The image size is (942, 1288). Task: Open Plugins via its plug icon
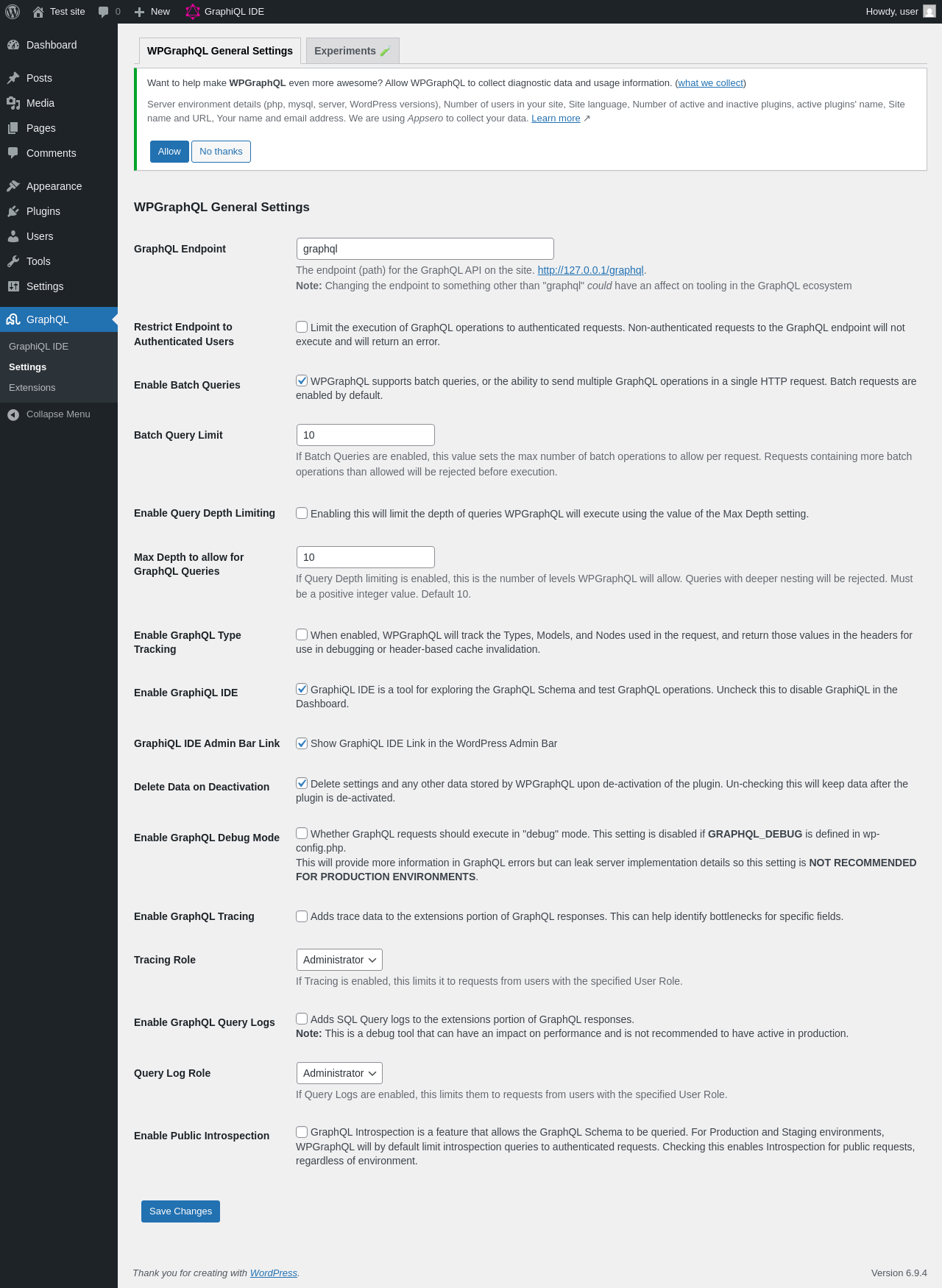[x=13, y=211]
